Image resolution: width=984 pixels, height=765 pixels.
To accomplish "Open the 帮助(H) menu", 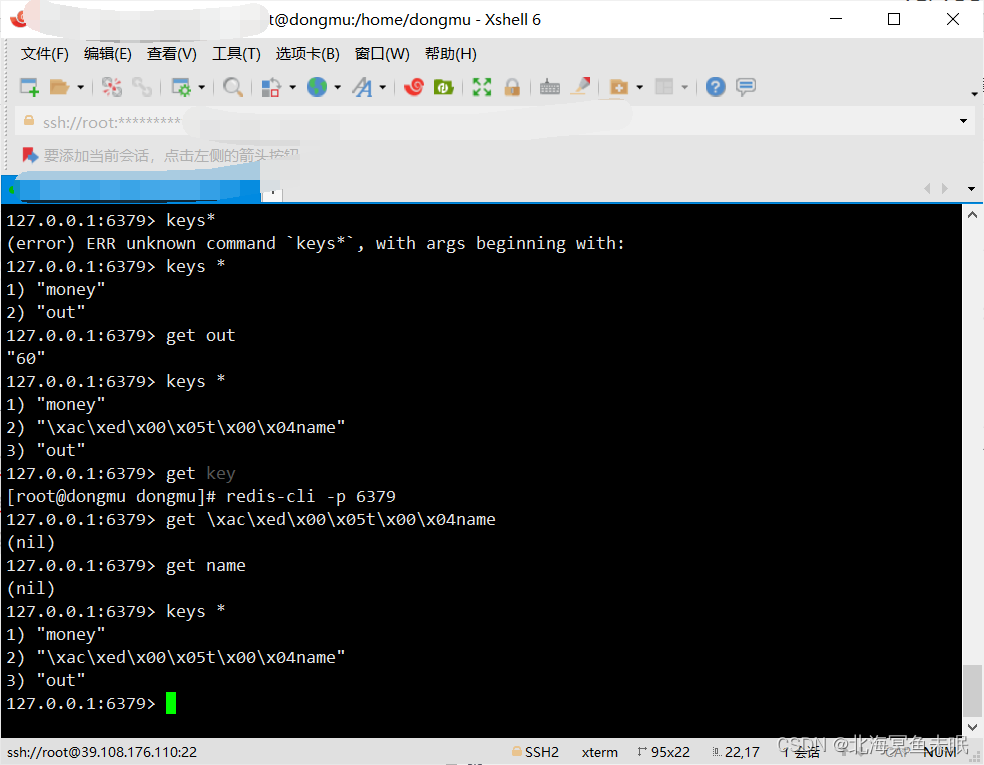I will (x=451, y=54).
